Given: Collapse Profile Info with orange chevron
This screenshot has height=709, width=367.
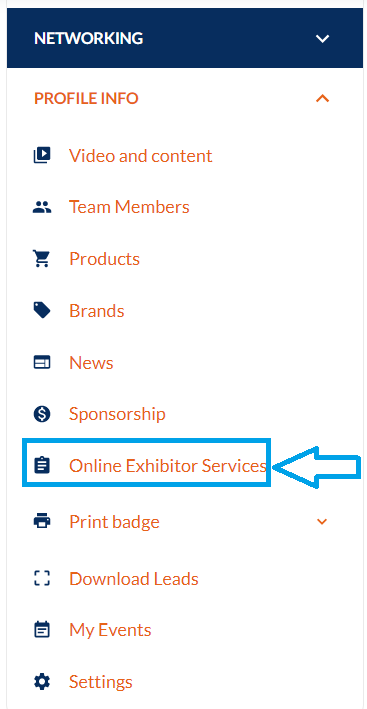Looking at the screenshot, I should coord(322,98).
